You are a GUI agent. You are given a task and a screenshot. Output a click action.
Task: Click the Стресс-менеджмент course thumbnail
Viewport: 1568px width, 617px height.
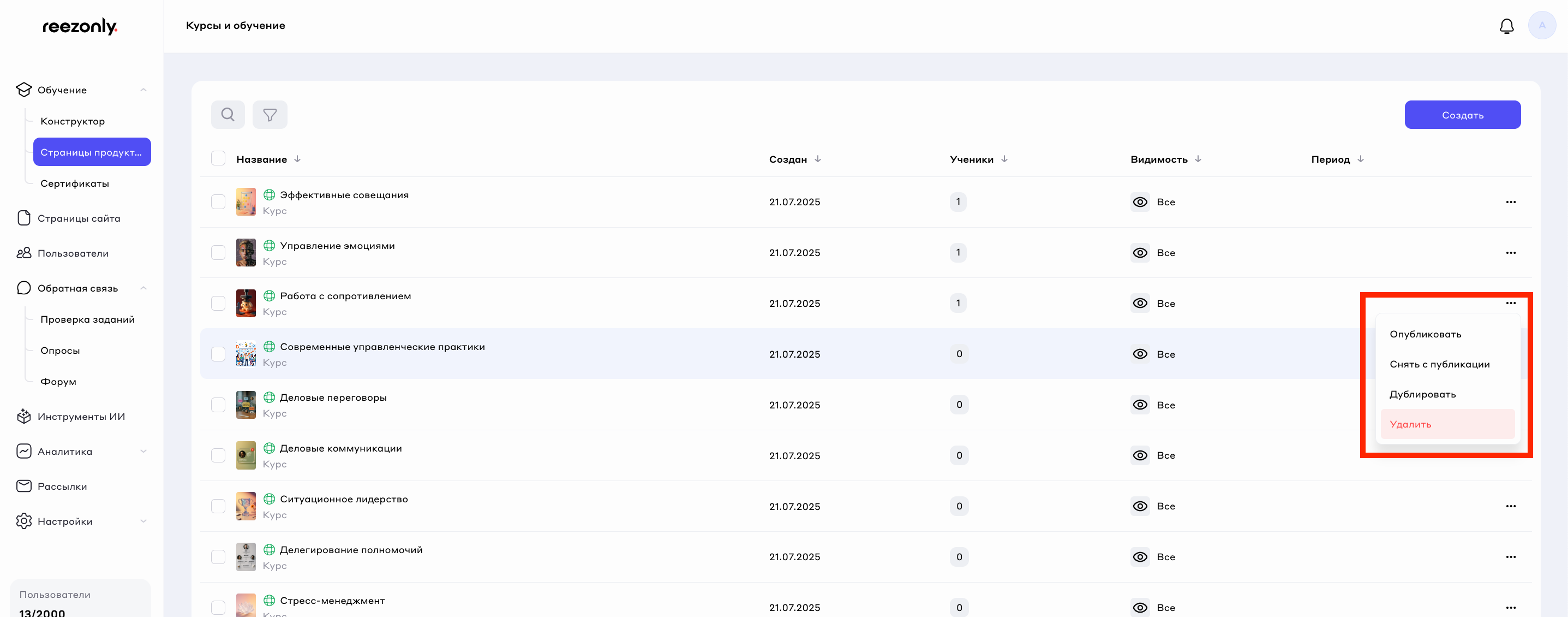246,606
